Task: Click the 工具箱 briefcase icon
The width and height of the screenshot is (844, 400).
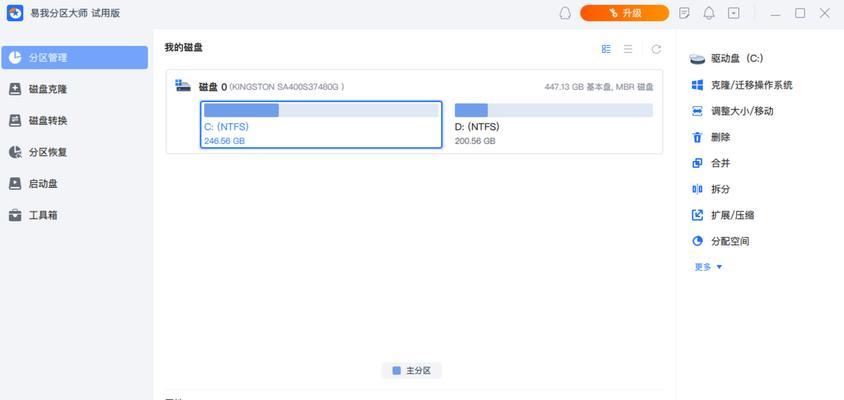Action: click(15, 215)
